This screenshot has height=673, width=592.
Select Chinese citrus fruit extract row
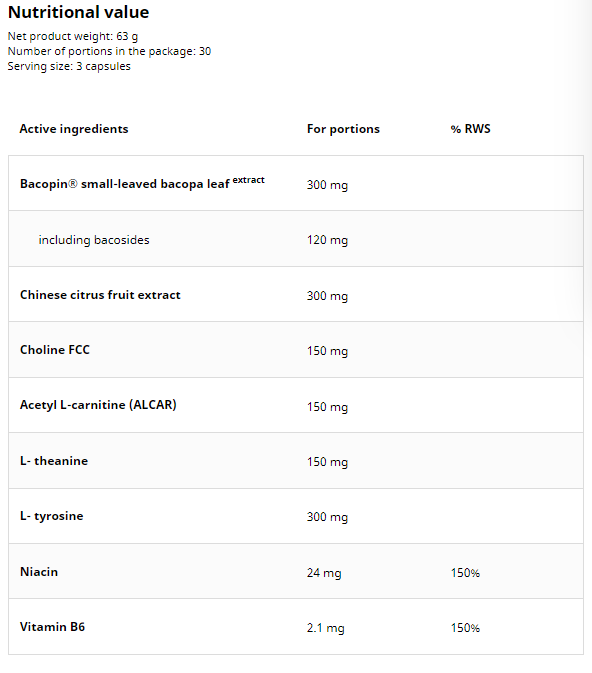point(296,294)
